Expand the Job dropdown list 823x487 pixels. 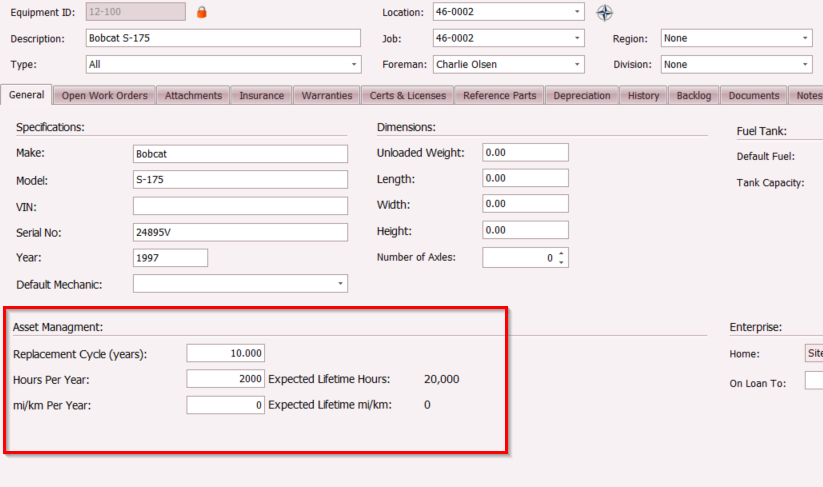pos(577,38)
